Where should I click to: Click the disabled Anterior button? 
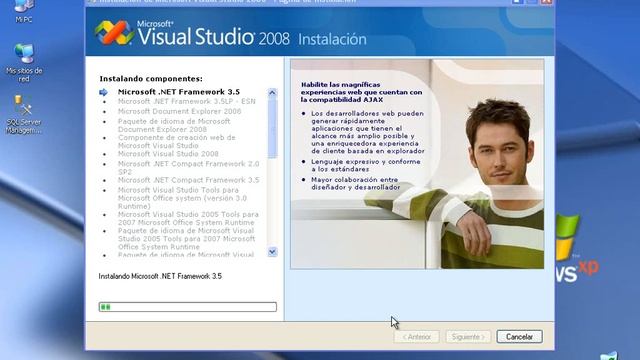tap(416, 337)
